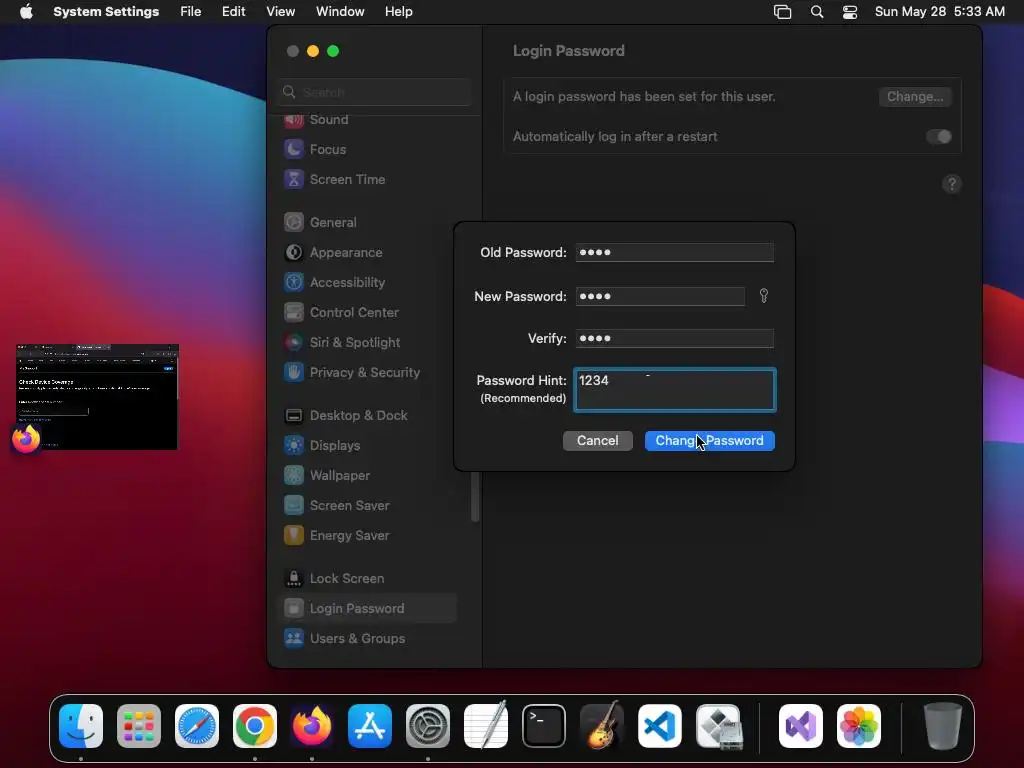Click Siri & Spotlight icon
This screenshot has width=1024, height=768.
294,342
